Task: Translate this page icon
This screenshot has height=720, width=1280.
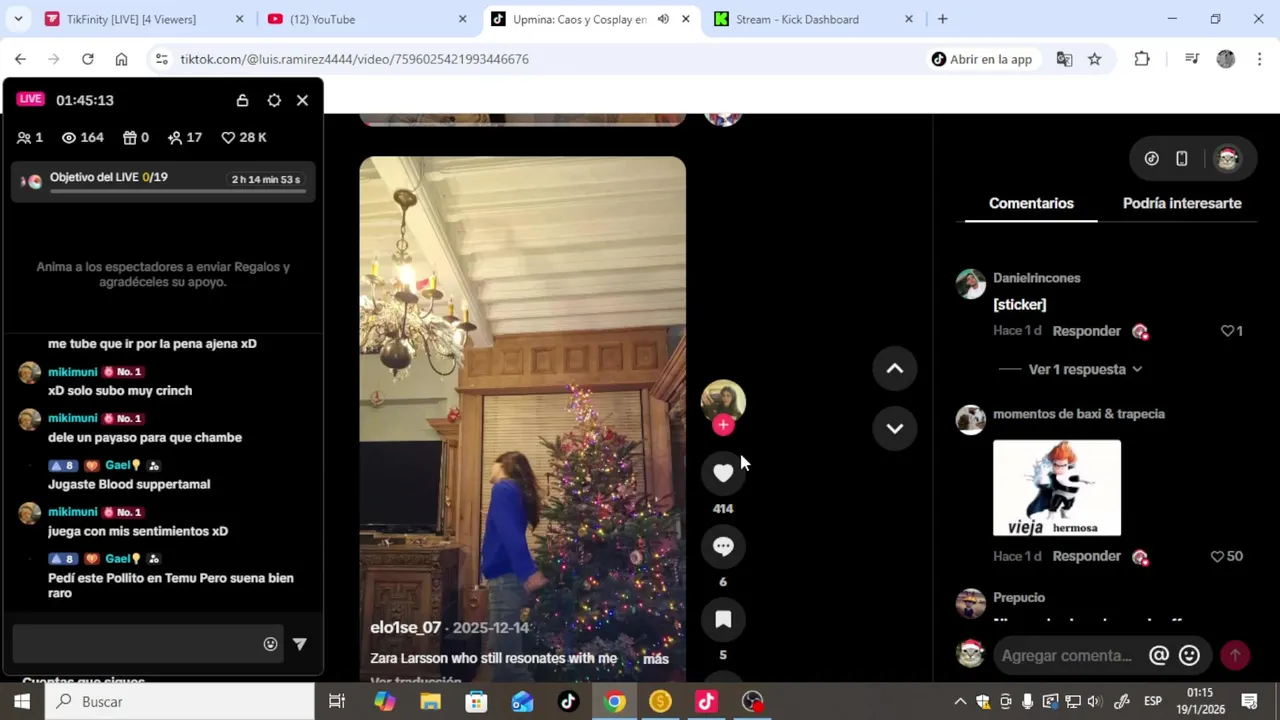Action: (1064, 59)
